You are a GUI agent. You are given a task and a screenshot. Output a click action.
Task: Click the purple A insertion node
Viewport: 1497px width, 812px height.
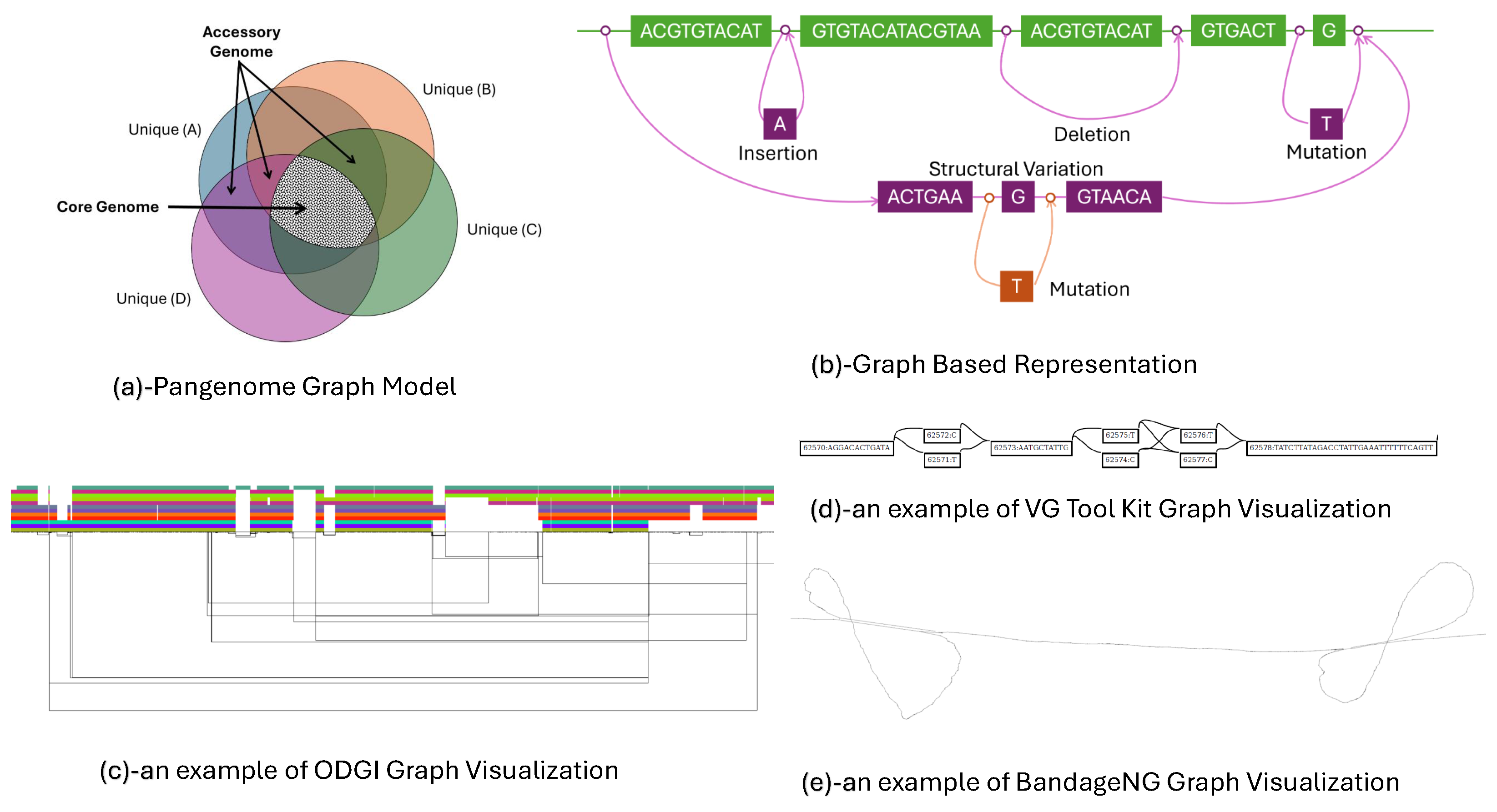coord(779,124)
